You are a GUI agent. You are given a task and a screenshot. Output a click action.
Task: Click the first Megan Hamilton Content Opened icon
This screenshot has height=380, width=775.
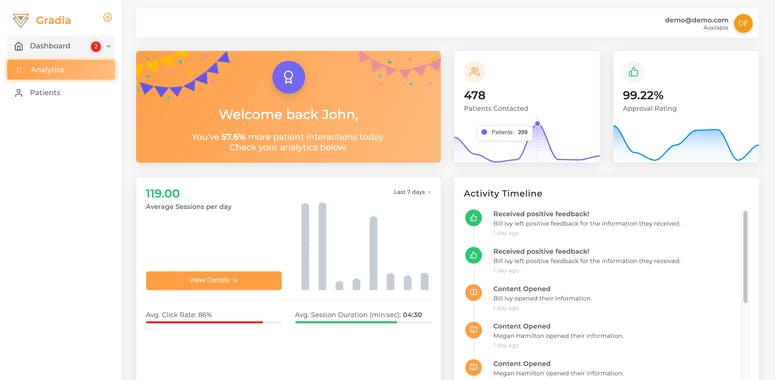click(x=474, y=330)
